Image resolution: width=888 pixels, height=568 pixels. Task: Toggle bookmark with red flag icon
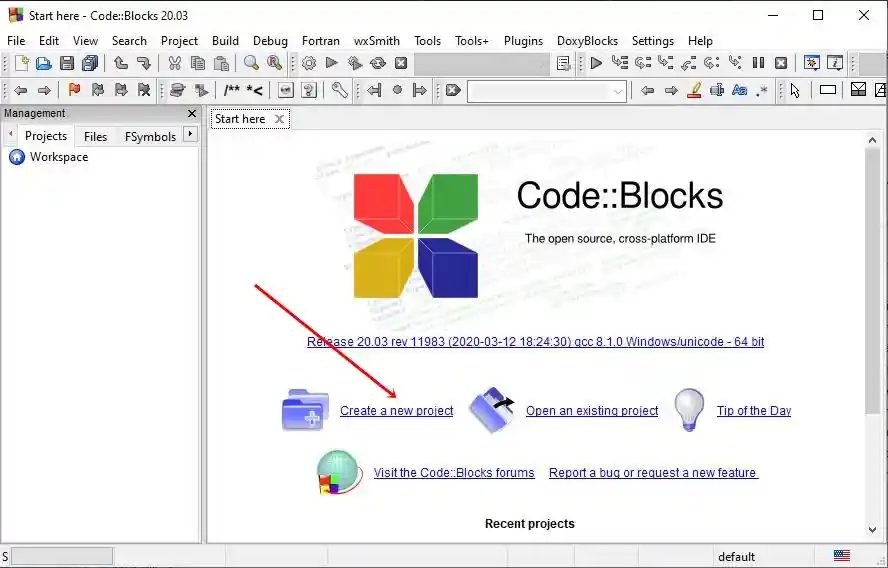coord(74,90)
